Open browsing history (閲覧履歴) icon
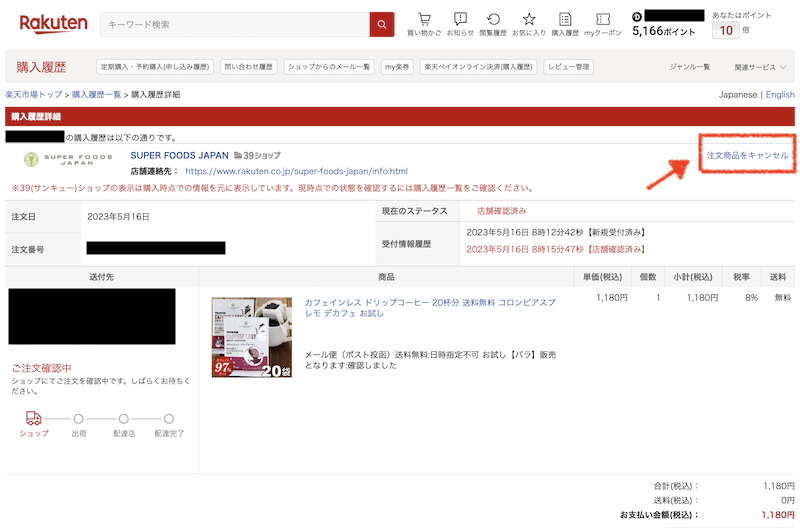This screenshot has height=528, width=800. (493, 24)
